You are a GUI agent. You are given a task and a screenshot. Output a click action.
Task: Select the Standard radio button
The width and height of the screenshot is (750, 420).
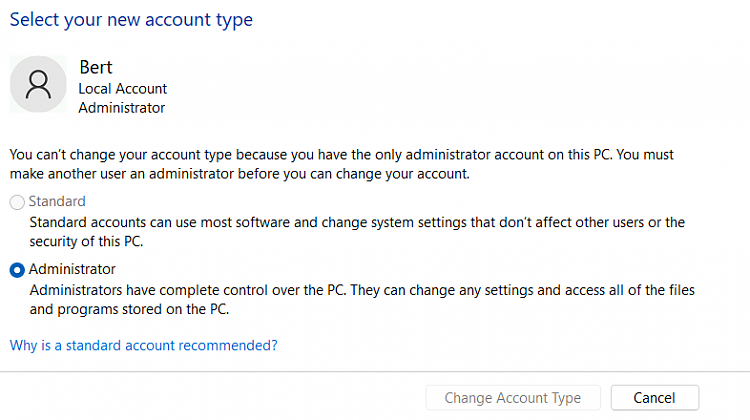coord(17,202)
